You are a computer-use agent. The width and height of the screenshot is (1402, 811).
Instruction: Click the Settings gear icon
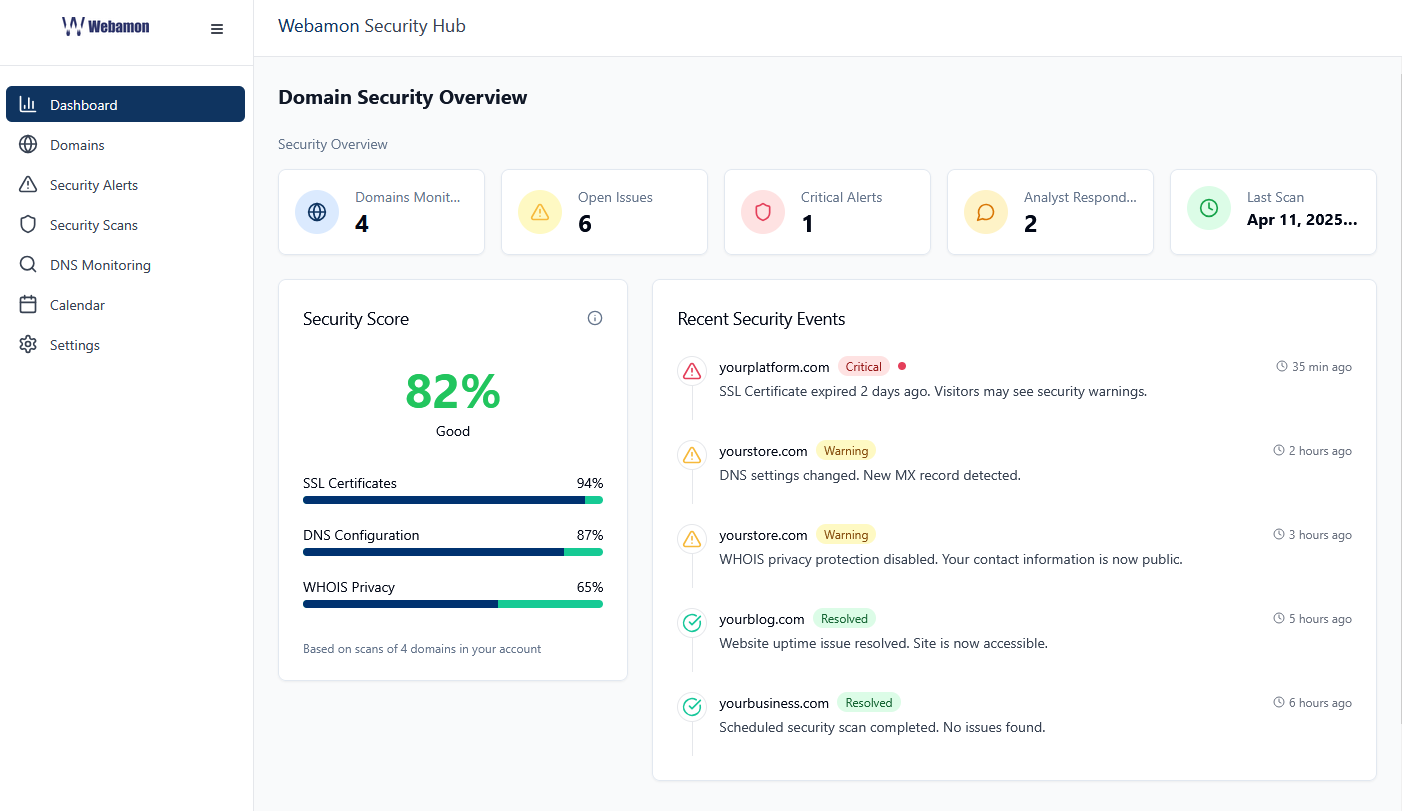tap(28, 345)
